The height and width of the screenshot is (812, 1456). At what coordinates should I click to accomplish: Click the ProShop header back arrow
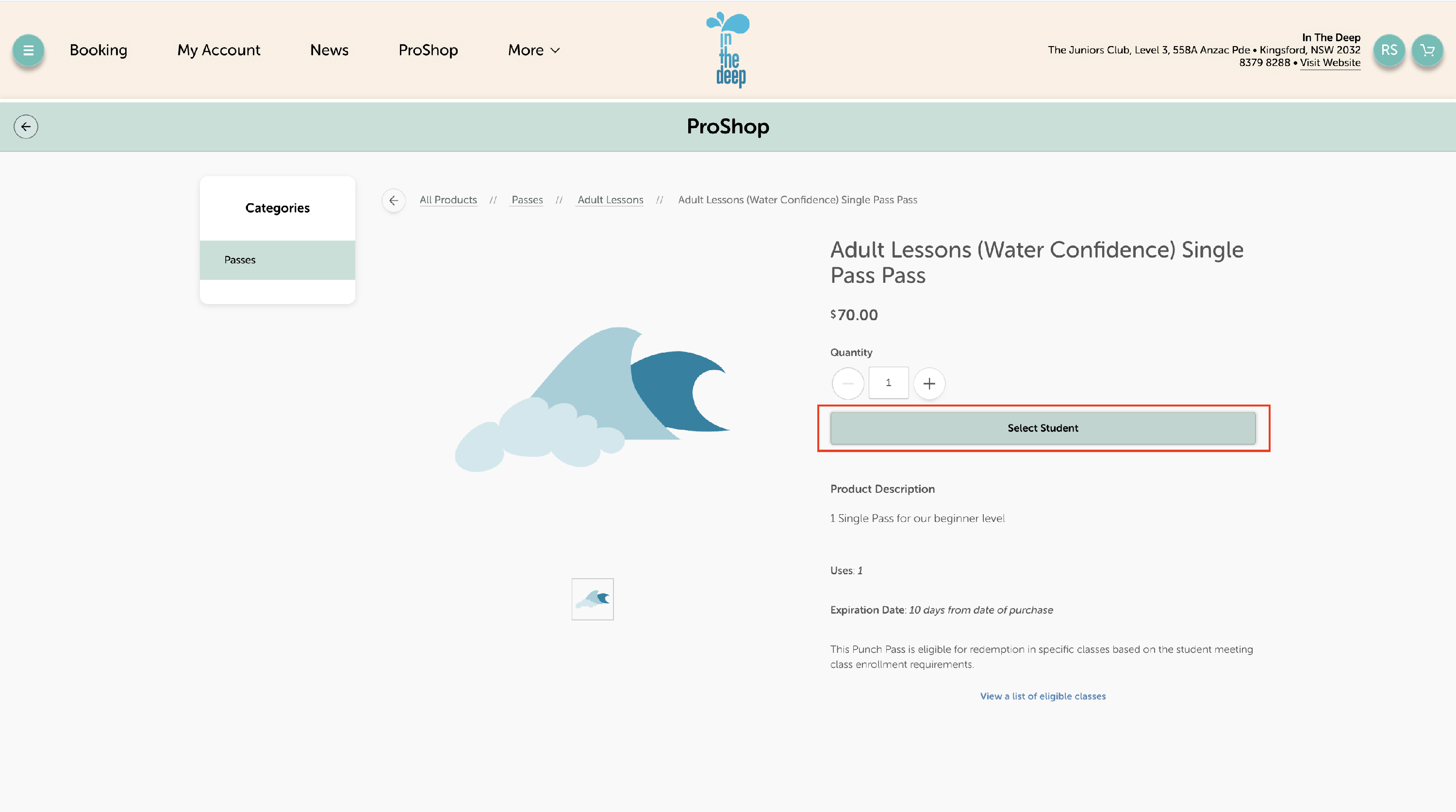[26, 127]
